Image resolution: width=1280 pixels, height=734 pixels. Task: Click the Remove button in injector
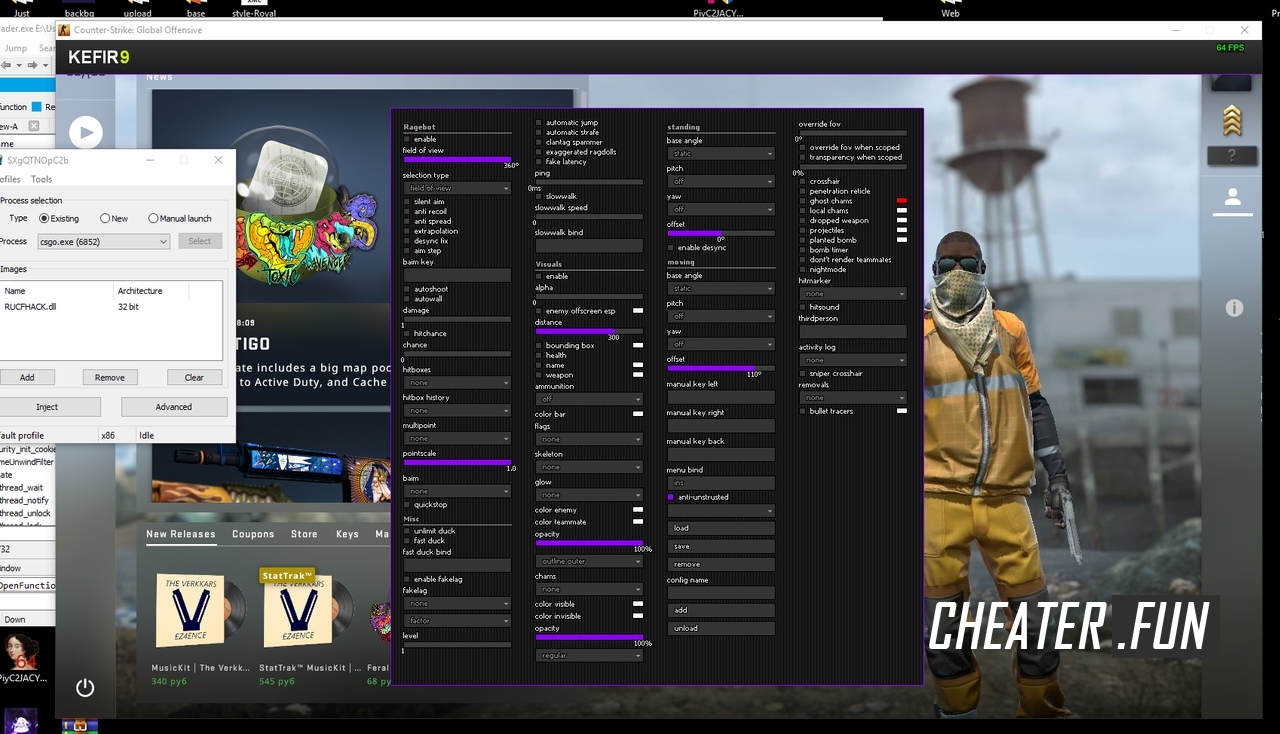click(x=110, y=377)
